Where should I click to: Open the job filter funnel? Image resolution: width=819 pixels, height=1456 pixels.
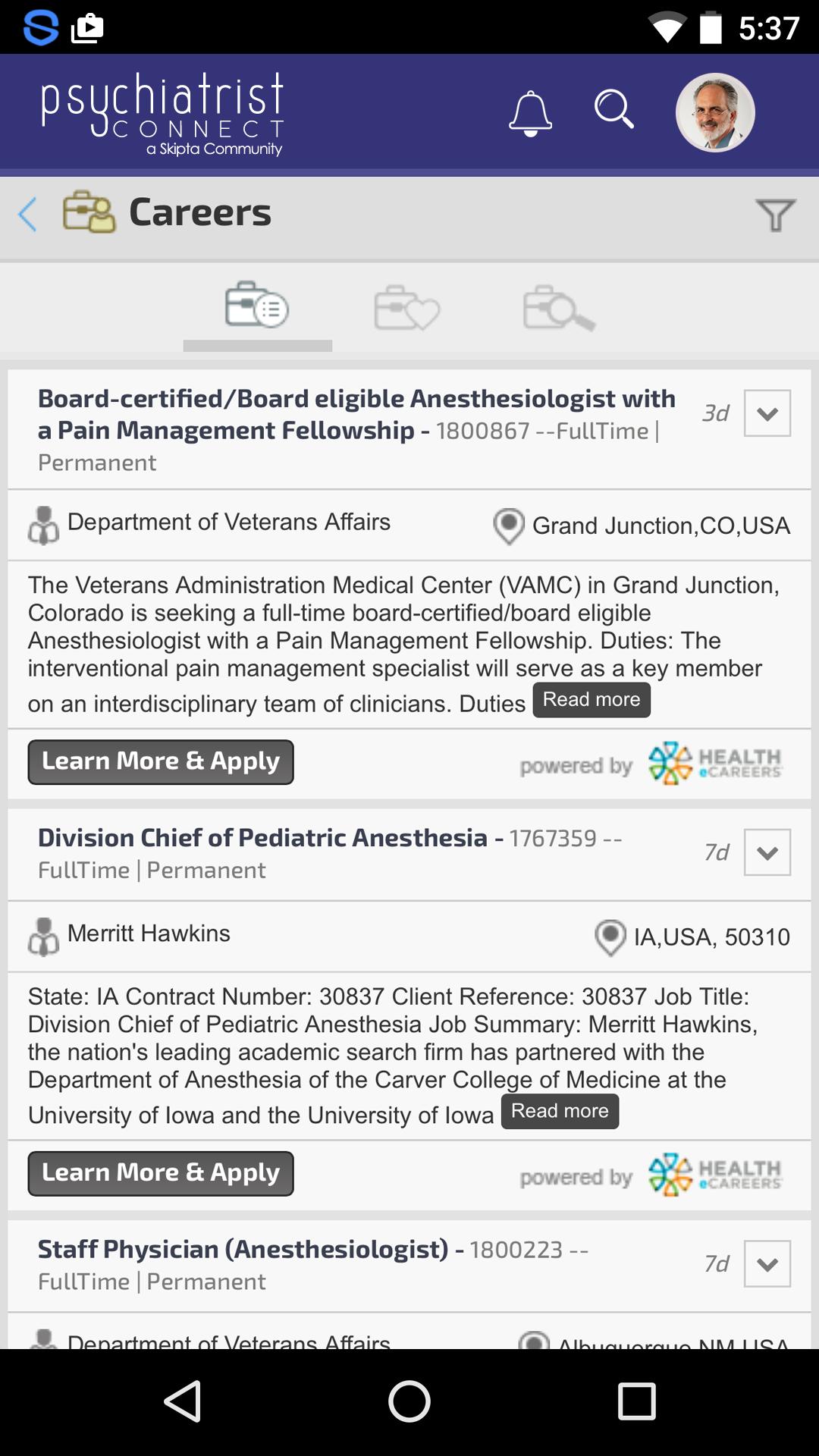[x=775, y=215]
